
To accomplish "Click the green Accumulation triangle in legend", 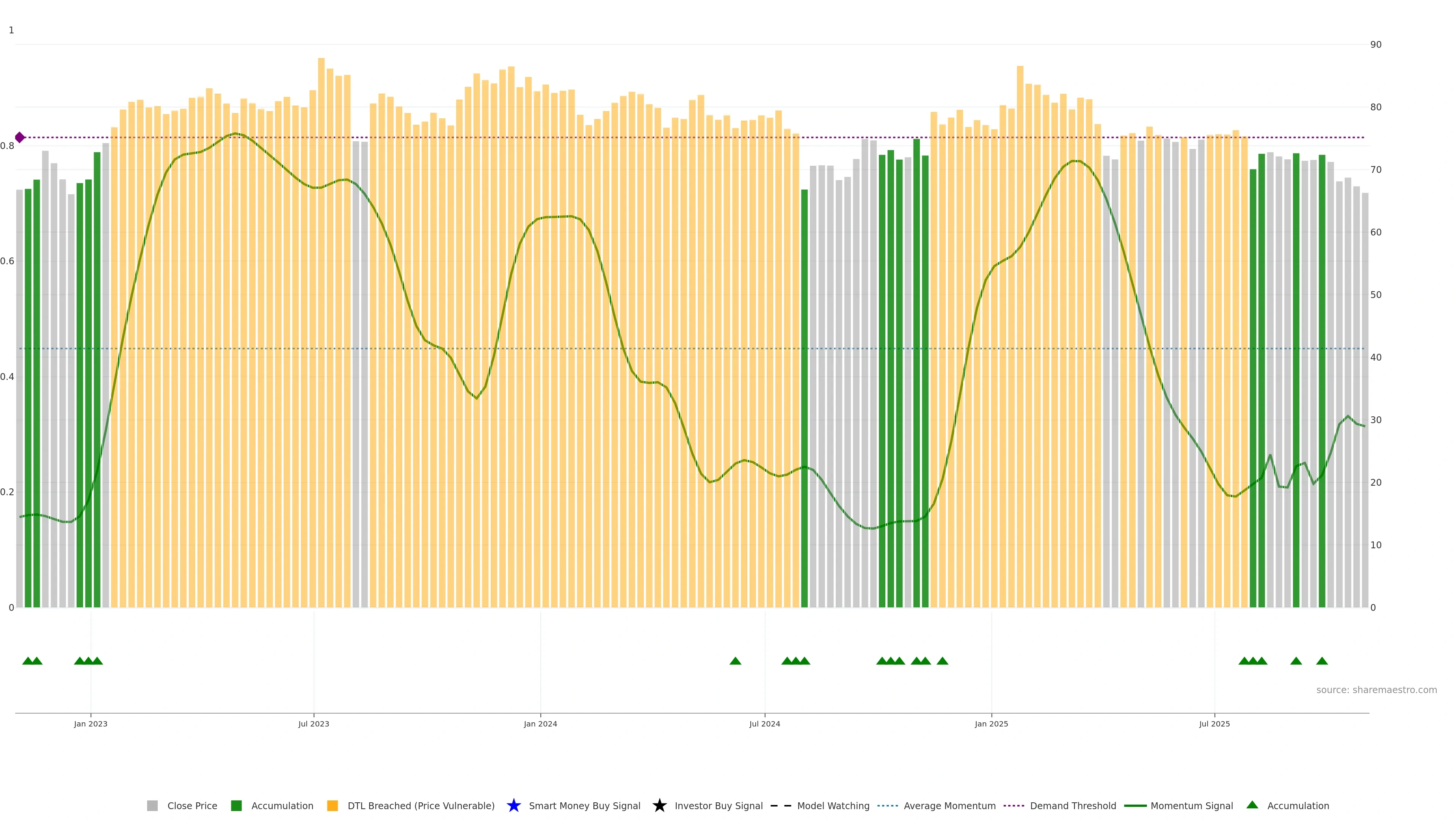I will click(x=1252, y=805).
